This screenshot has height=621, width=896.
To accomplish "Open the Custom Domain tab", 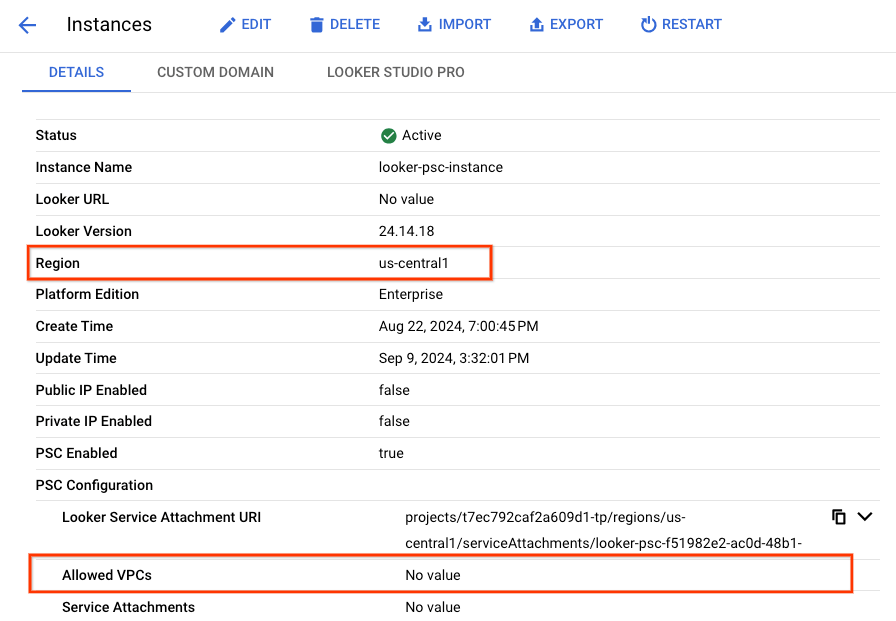I will point(215,72).
